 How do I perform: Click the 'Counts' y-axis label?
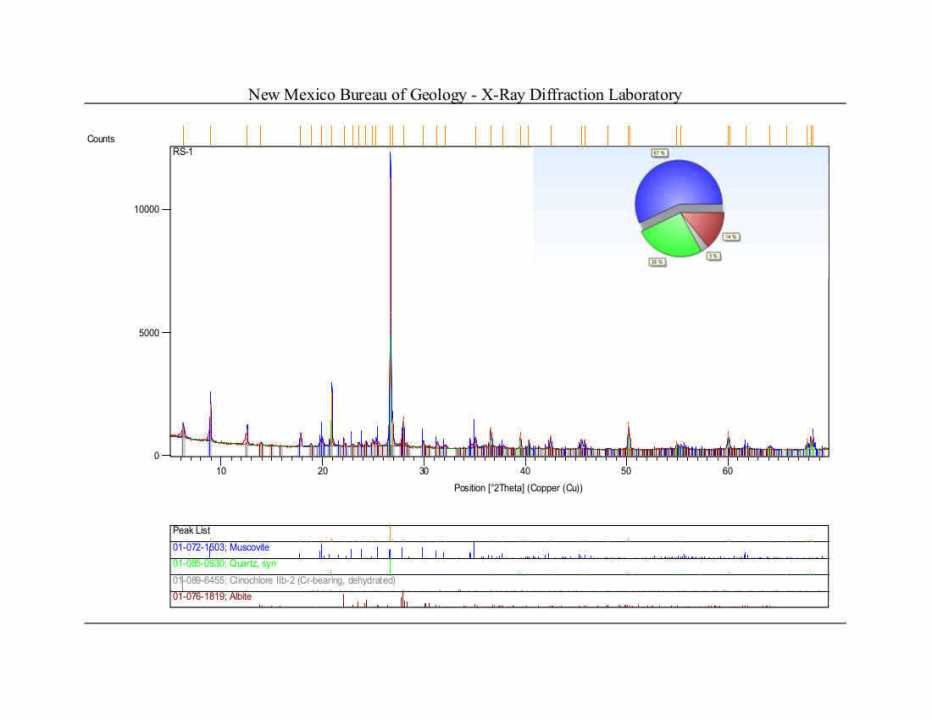click(x=100, y=139)
